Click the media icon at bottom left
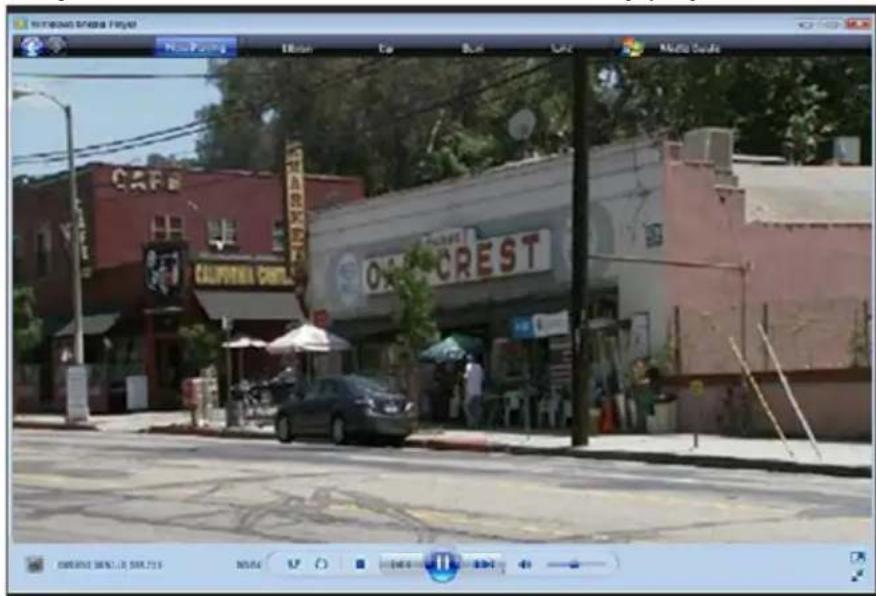876x596 pixels. pyautogui.click(x=34, y=564)
